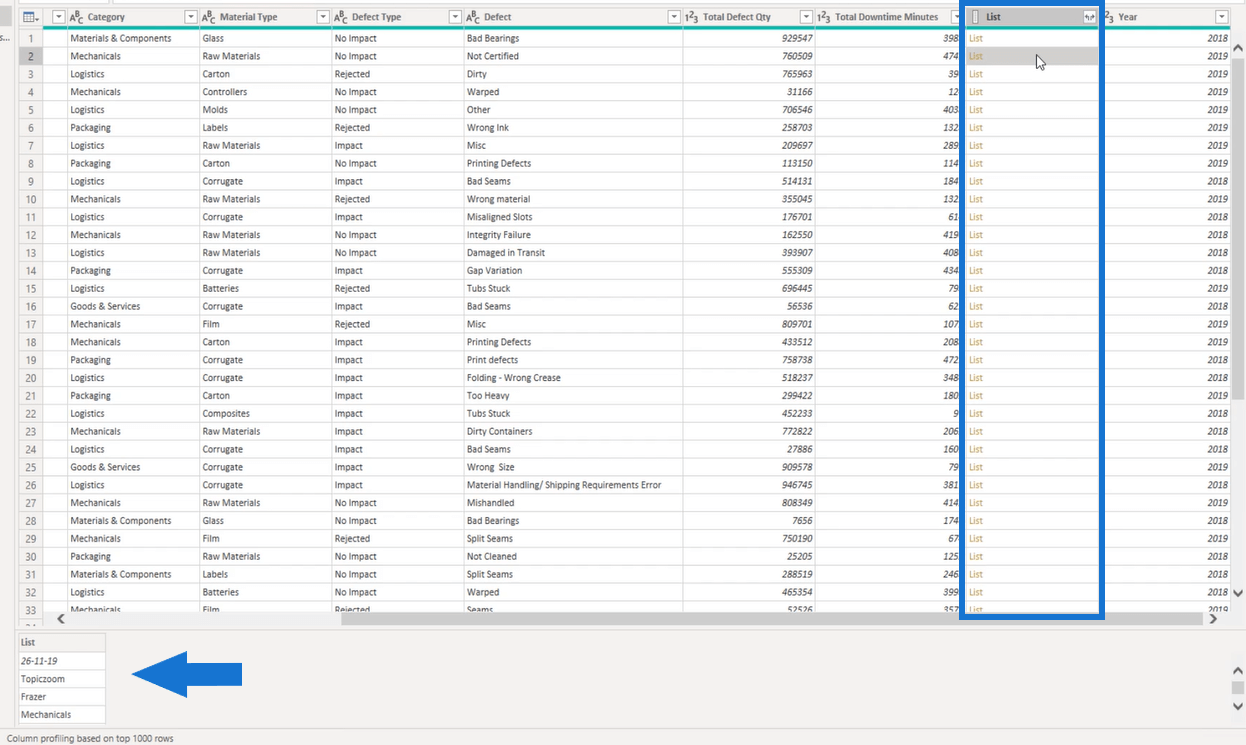Open the List link in row 1
The image size is (1246, 745).
point(976,38)
